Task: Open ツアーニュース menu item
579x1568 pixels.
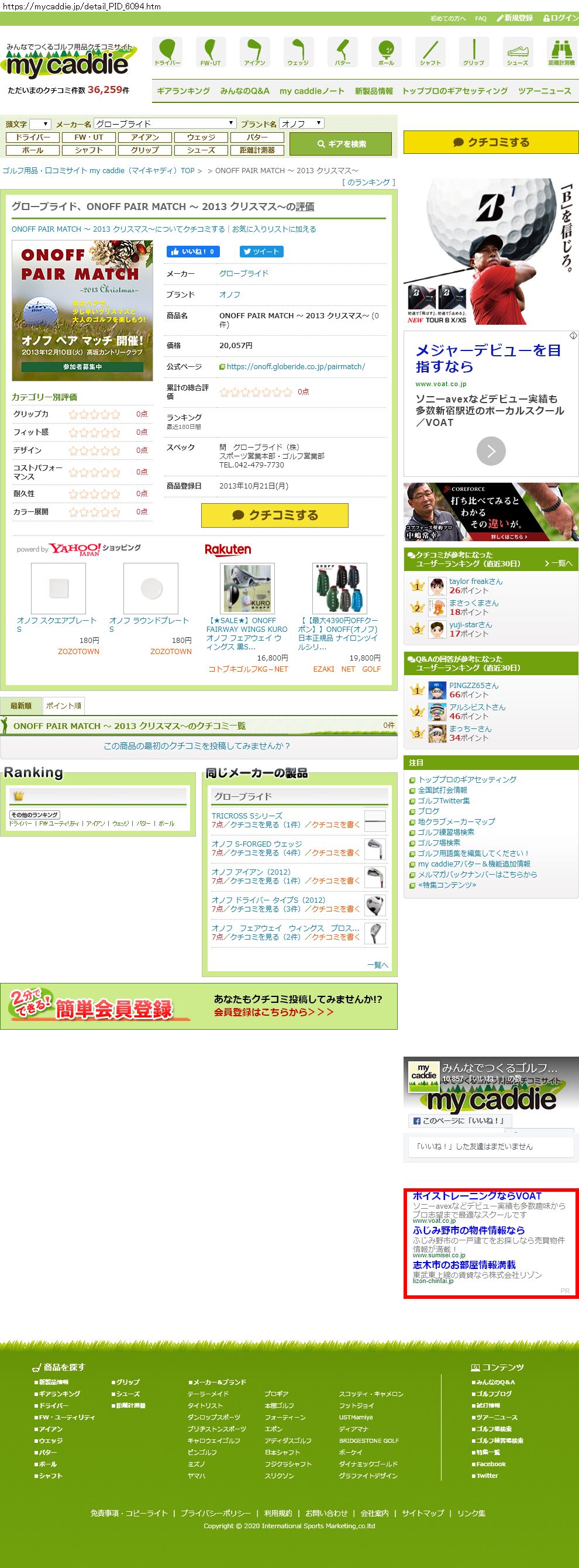Action: (x=544, y=91)
